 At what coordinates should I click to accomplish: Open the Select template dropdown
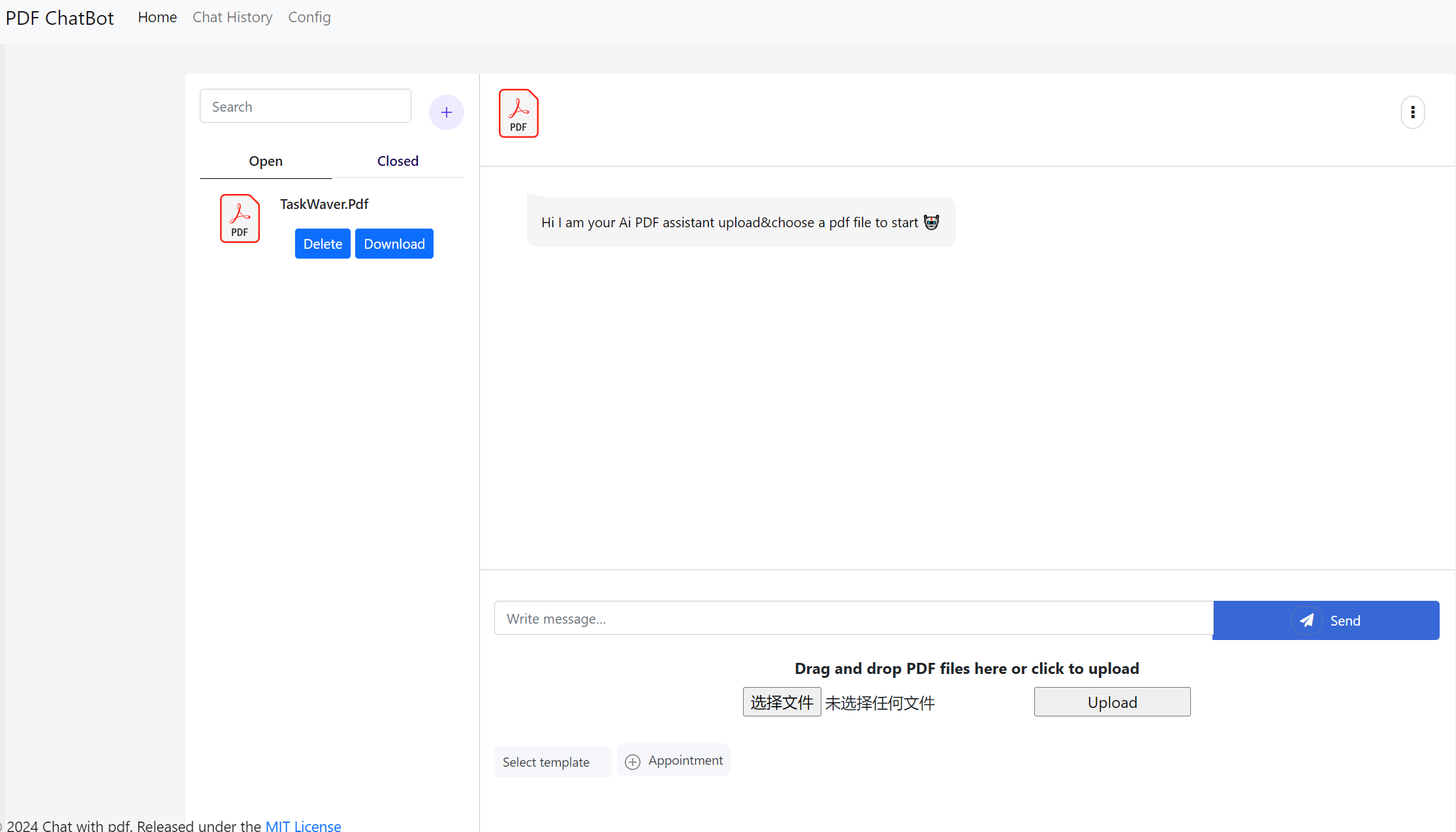552,761
